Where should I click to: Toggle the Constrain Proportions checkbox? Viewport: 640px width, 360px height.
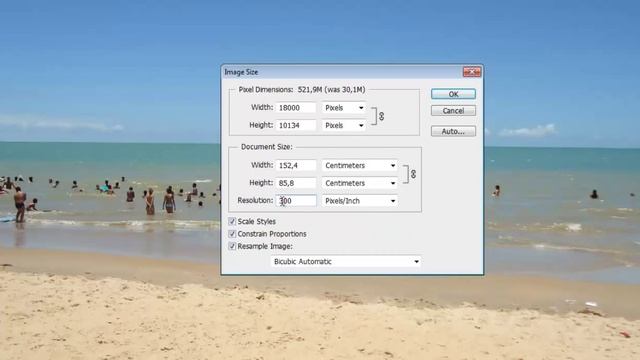[x=232, y=234]
